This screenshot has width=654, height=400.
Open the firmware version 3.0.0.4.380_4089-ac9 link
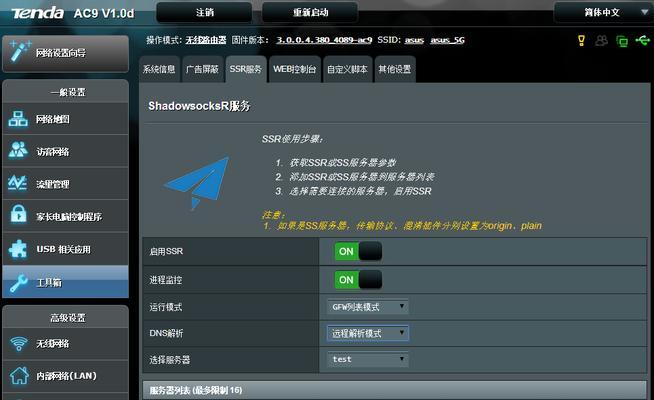coord(324,40)
